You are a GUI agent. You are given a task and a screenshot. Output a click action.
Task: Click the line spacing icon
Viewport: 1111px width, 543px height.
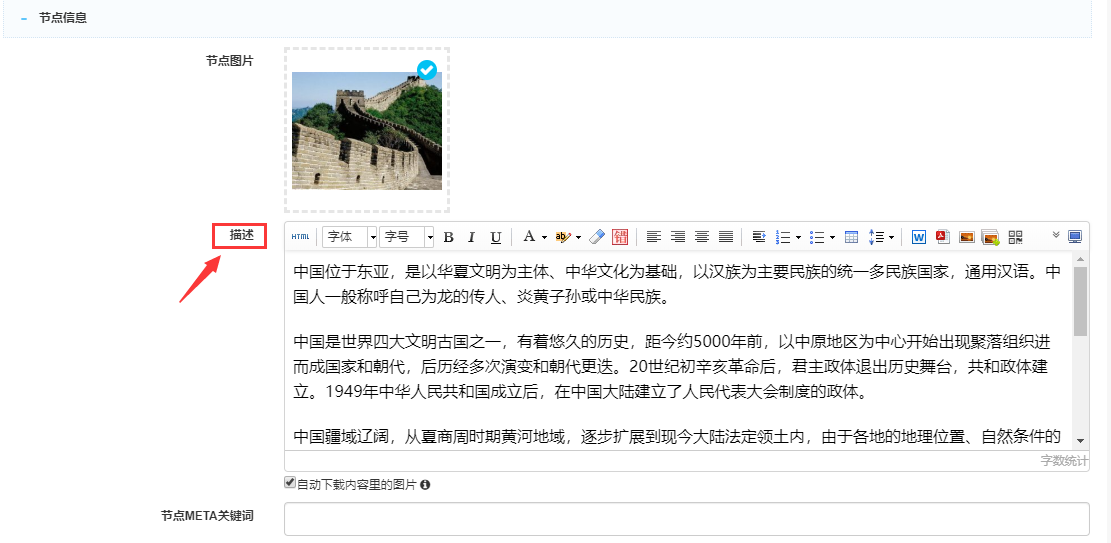click(x=876, y=237)
